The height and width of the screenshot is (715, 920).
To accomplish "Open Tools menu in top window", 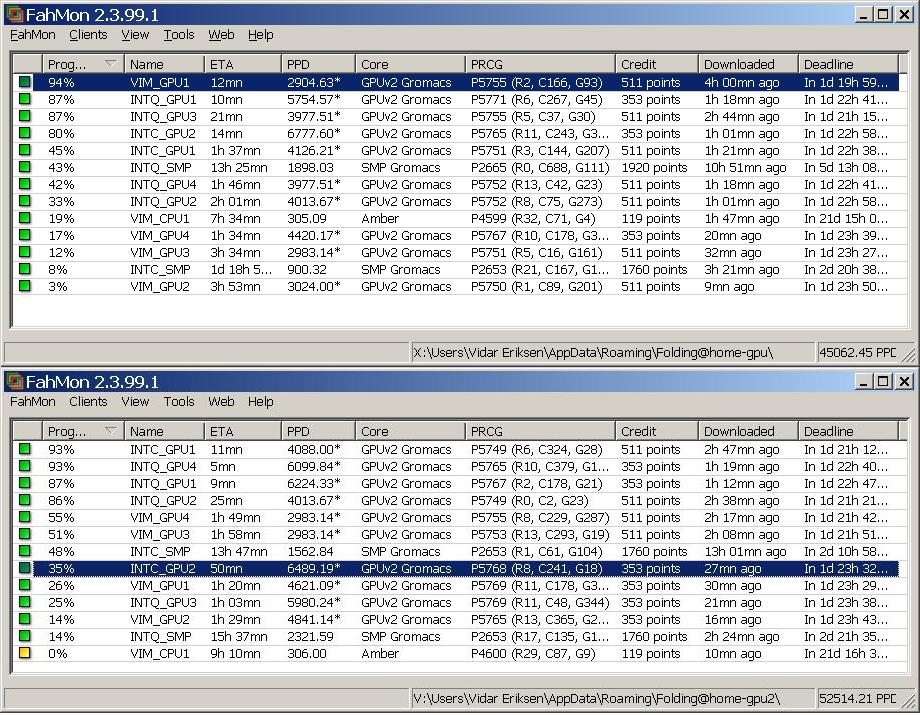I will click(x=178, y=35).
